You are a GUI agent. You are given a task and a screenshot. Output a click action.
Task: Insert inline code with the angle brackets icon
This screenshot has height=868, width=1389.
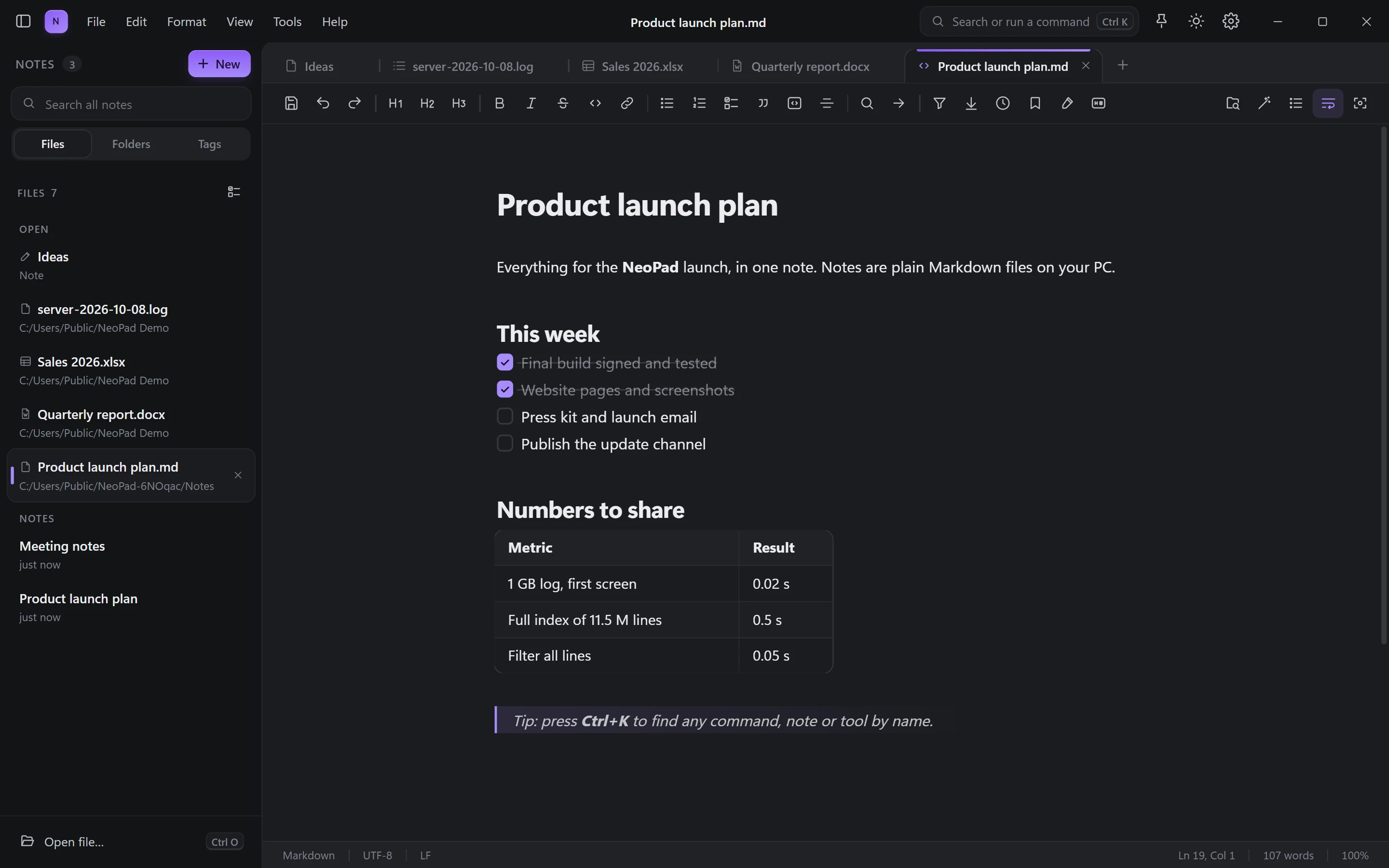click(595, 103)
